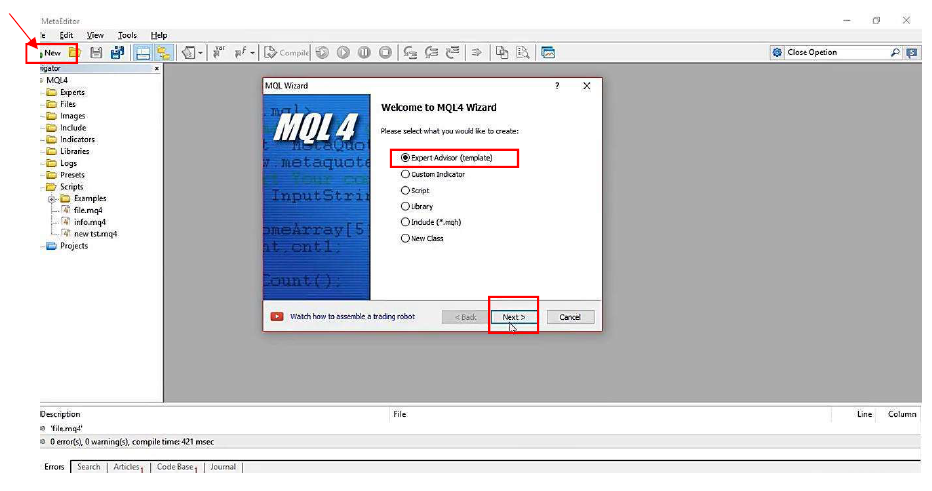Select the Images folder in Navigator
This screenshot has width=932, height=491.
coord(73,116)
